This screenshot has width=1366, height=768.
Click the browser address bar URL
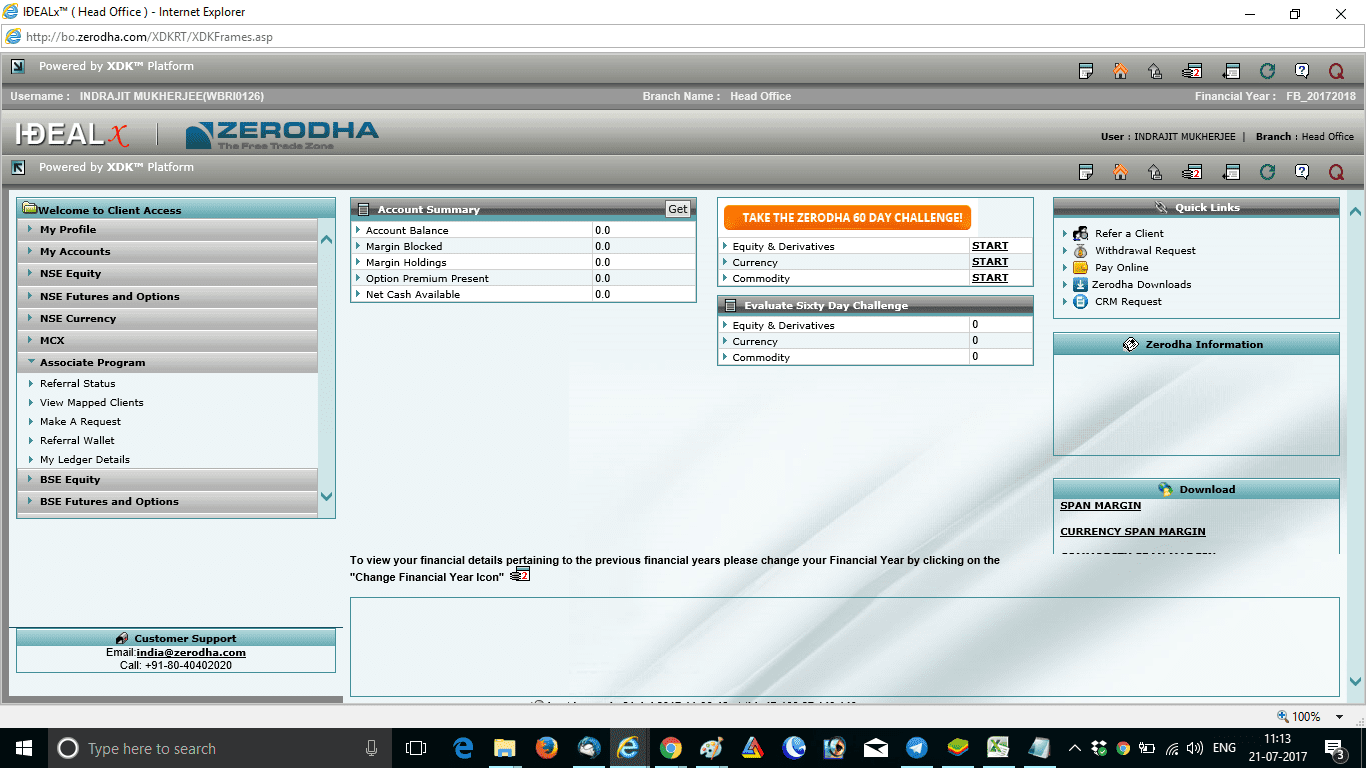click(x=149, y=37)
